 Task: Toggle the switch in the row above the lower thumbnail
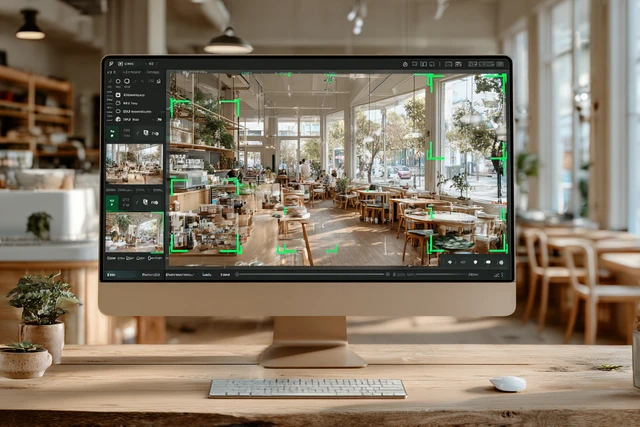tap(154, 202)
